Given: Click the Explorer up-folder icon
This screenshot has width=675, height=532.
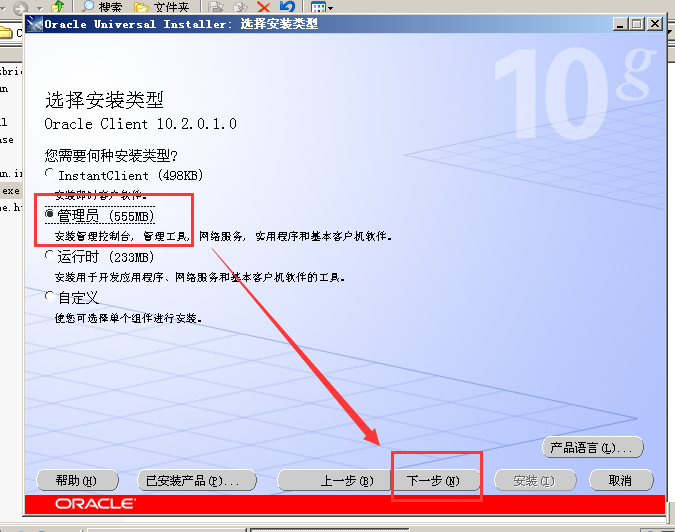Looking at the screenshot, I should tap(58, 7).
